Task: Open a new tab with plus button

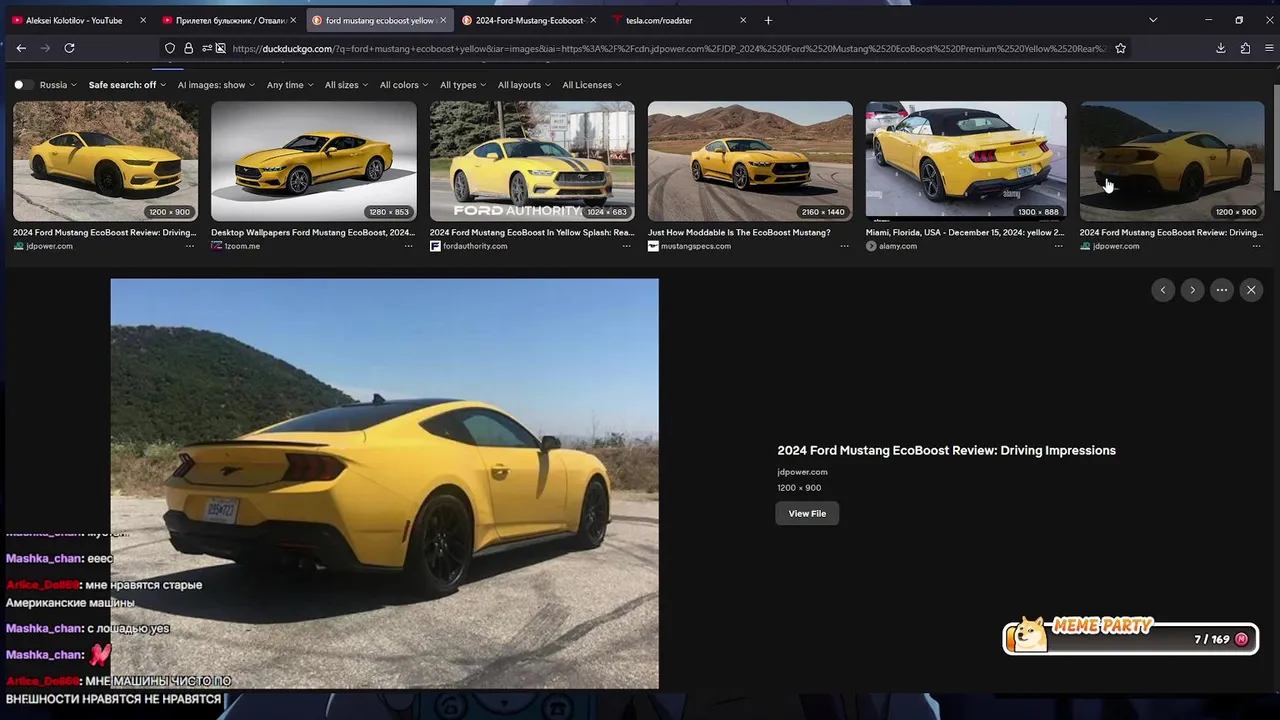Action: (x=768, y=20)
